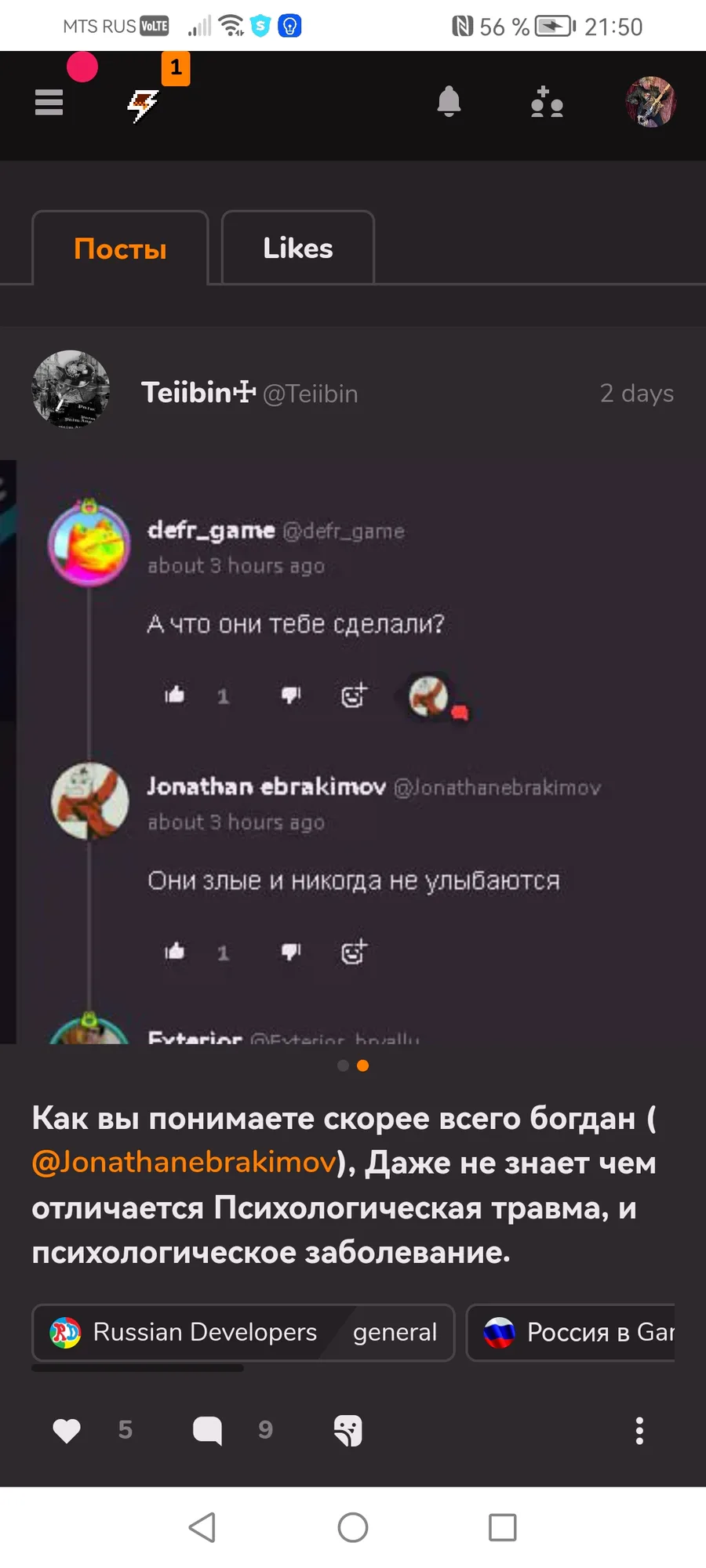Like the post with heart icon
The height and width of the screenshot is (1568, 706).
tap(67, 1431)
